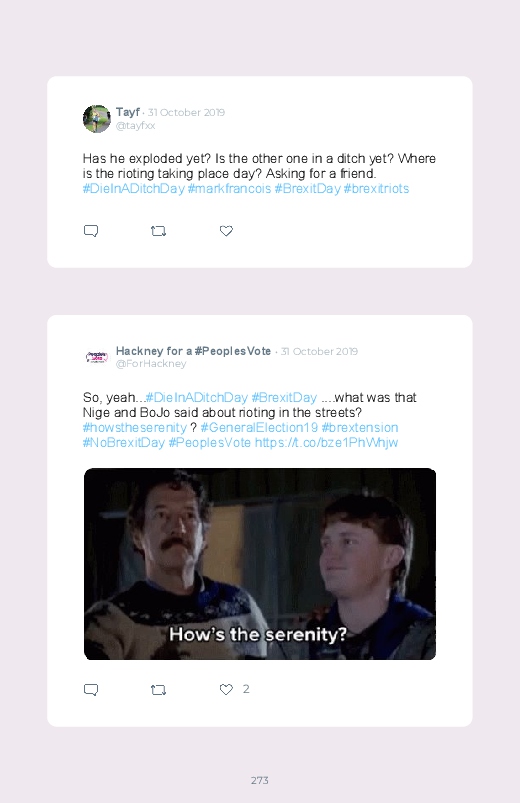Open the #markfrancois hashtag
The width and height of the screenshot is (520, 803).
click(x=229, y=188)
